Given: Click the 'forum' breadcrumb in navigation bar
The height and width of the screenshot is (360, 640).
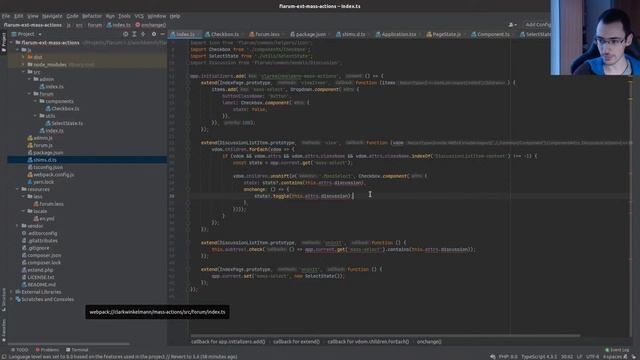Looking at the screenshot, I should (95, 25).
